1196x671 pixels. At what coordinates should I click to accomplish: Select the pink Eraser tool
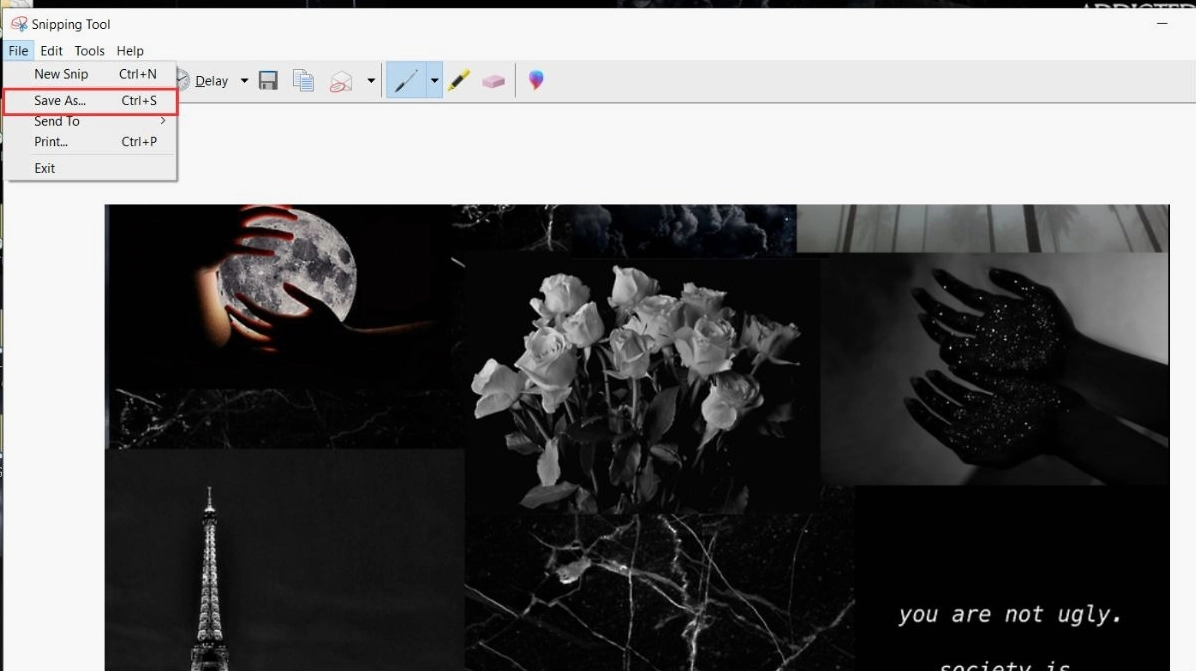click(x=493, y=81)
